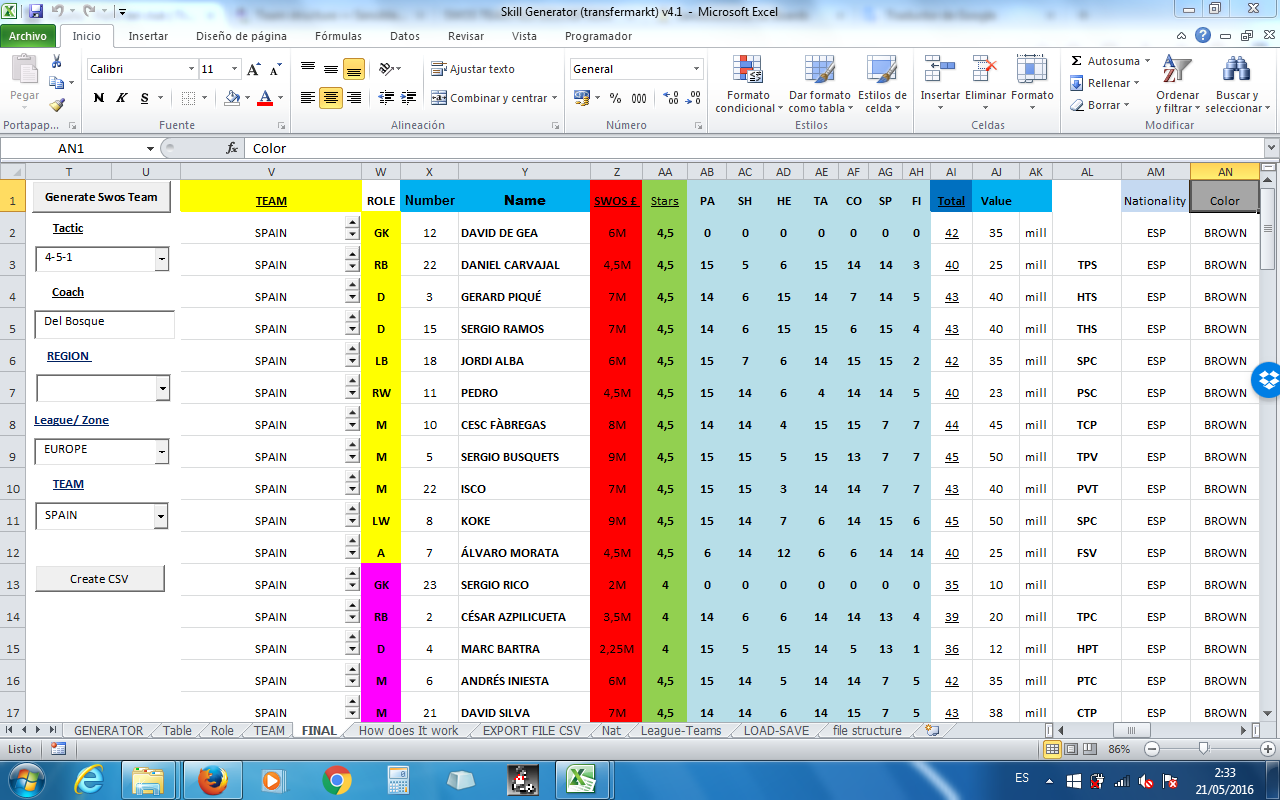Click Ordenar y filtrar icon
The width and height of the screenshot is (1280, 800).
click(x=1177, y=72)
